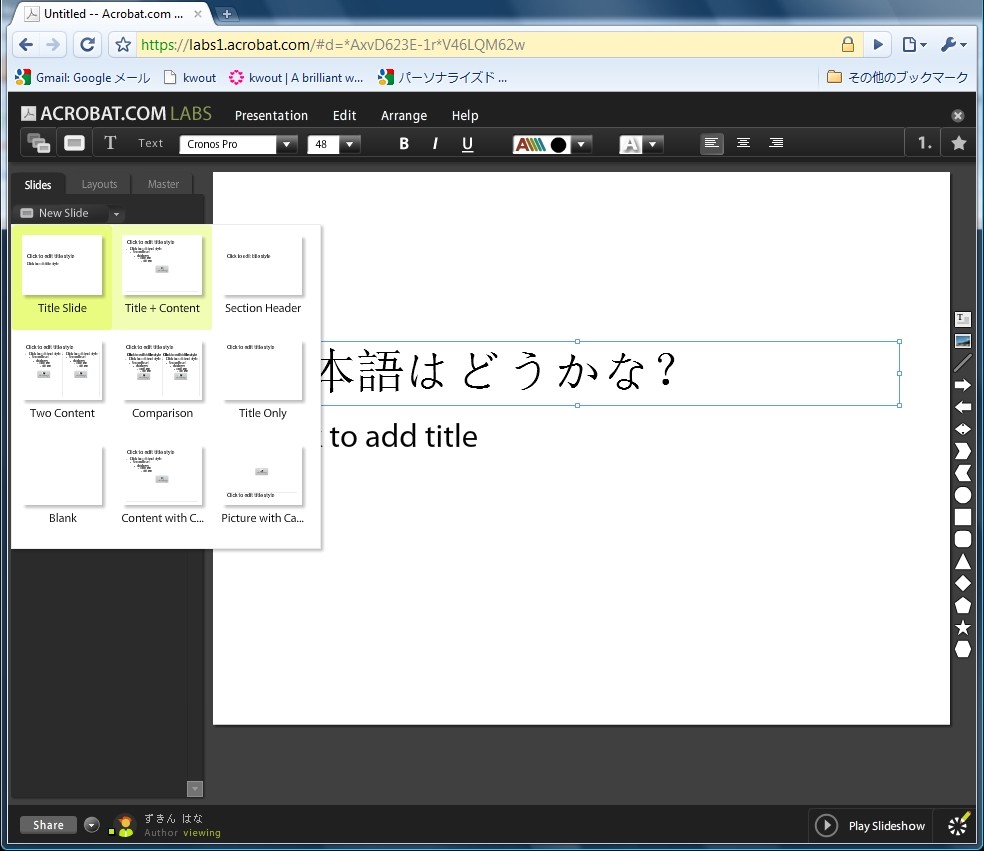Toggle italic formatting
Screen dimensions: 984x851
pos(435,143)
